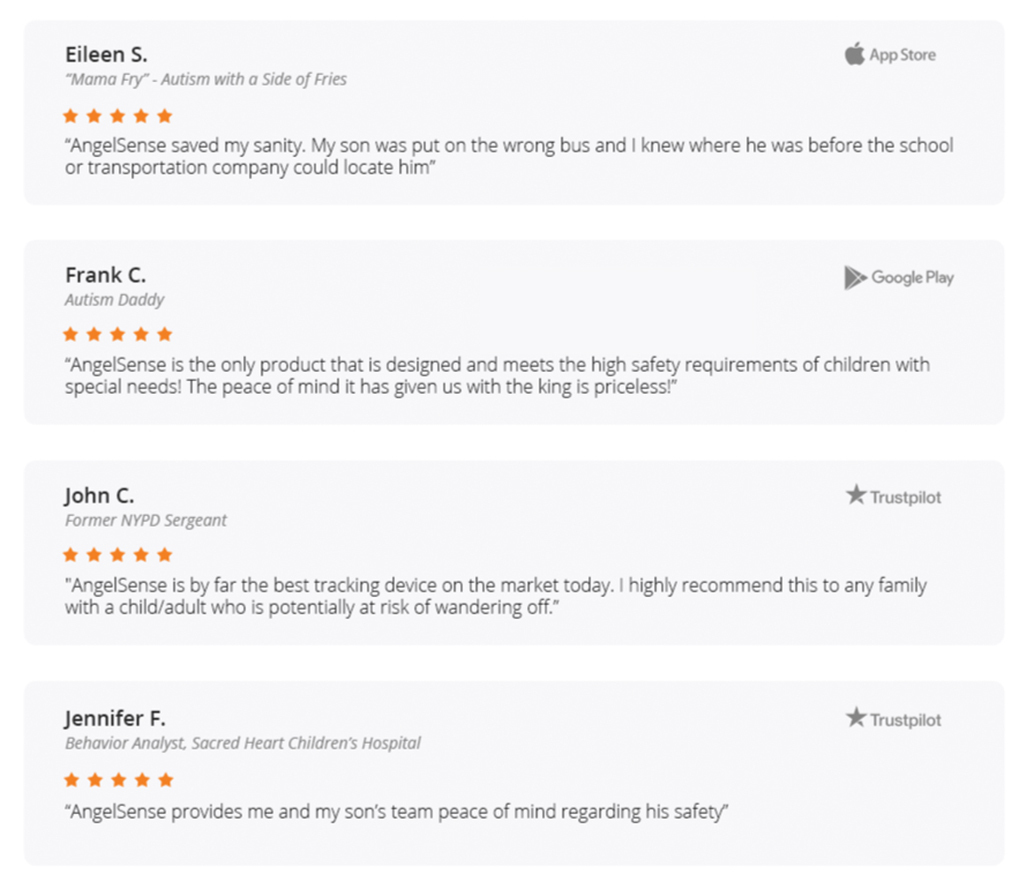
Task: Click the star rating under John C.
Action: 118,555
